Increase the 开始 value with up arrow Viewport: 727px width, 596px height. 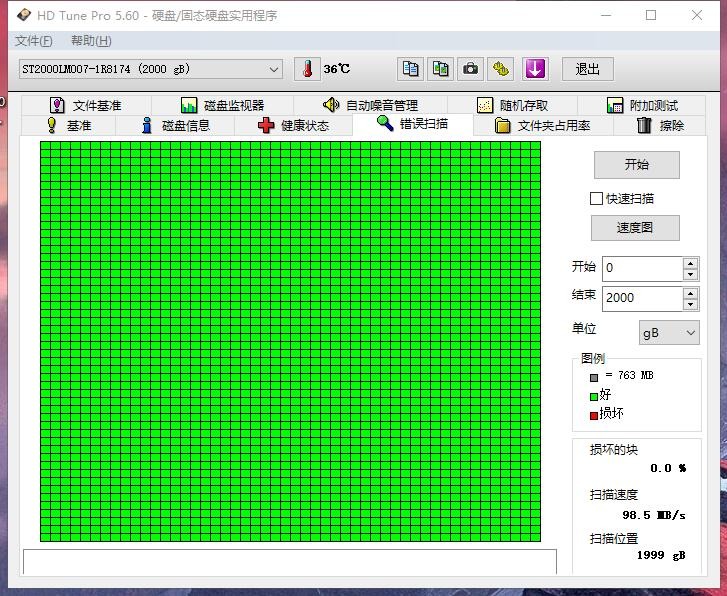(690, 263)
